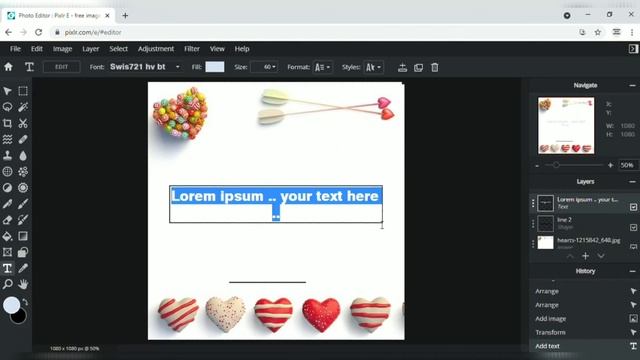Collapse the Layers panel

[x=632, y=182]
